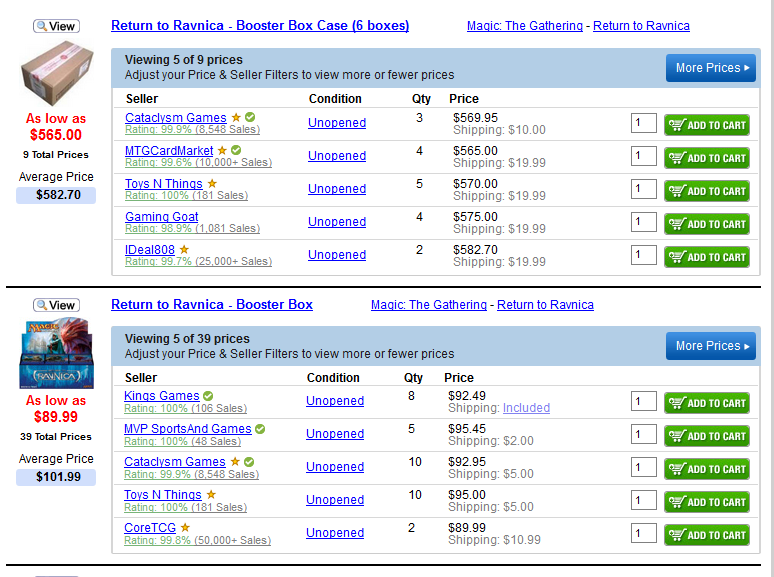Click quantity field for CoreTCG row
Image resolution: width=774 pixels, height=577 pixels.
click(644, 534)
